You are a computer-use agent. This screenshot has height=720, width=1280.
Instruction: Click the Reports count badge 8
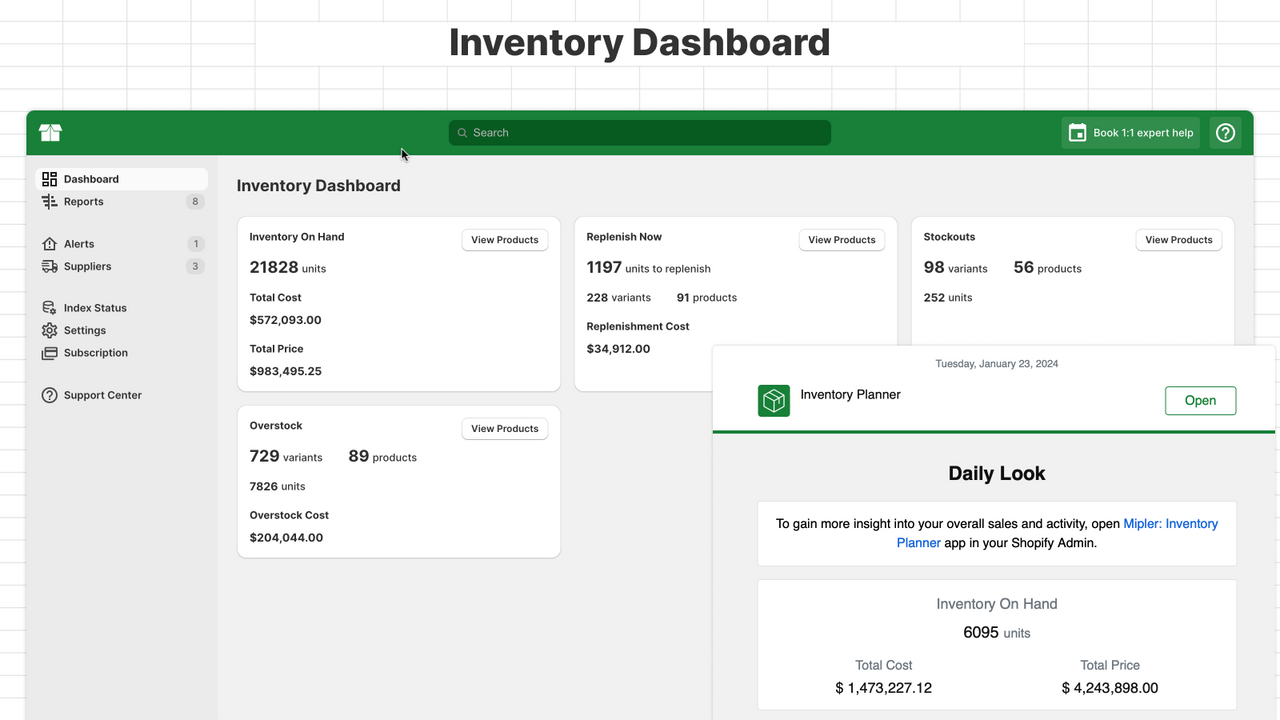point(195,202)
